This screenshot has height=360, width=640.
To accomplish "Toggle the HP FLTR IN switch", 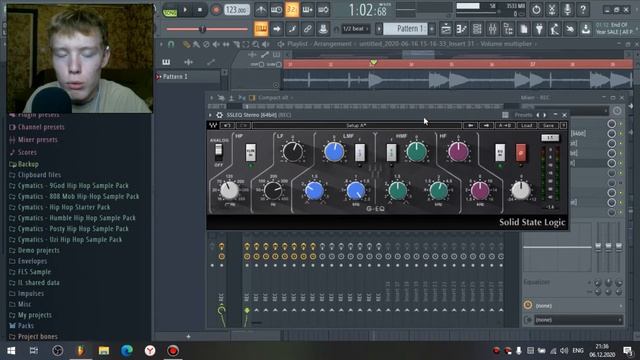I will (251, 153).
